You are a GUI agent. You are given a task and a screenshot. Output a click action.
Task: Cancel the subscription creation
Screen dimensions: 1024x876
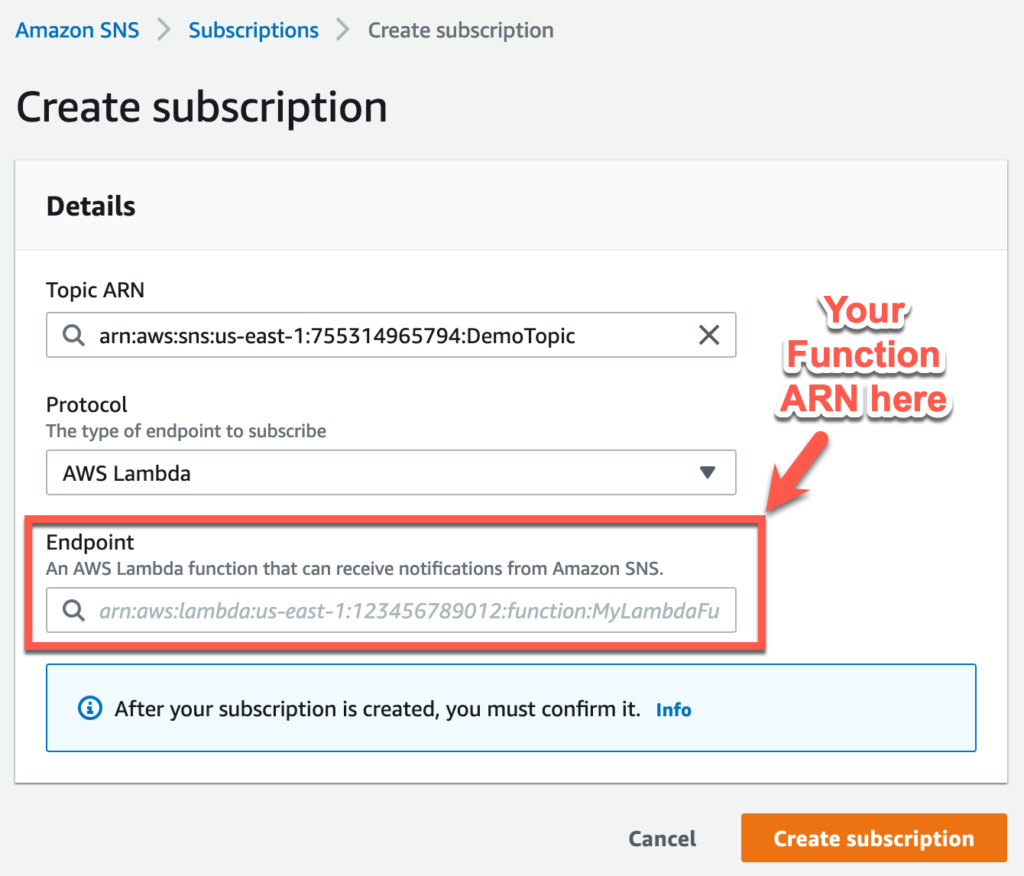pos(662,839)
